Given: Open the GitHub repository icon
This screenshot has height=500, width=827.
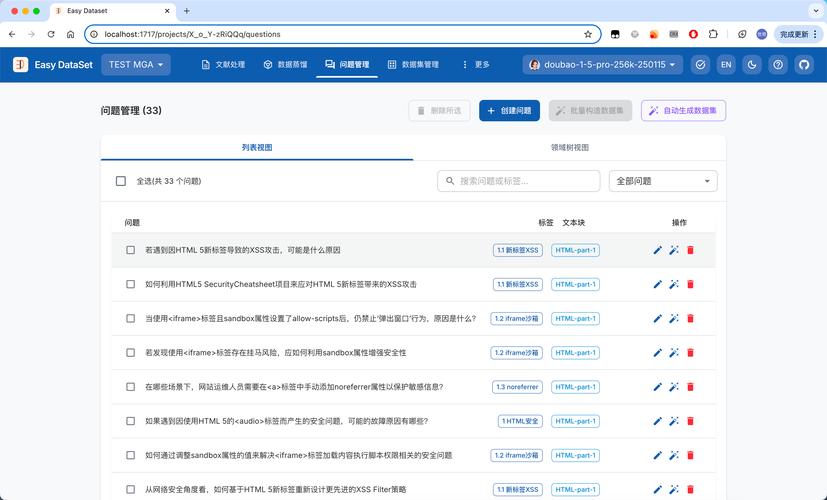Looking at the screenshot, I should tap(804, 65).
